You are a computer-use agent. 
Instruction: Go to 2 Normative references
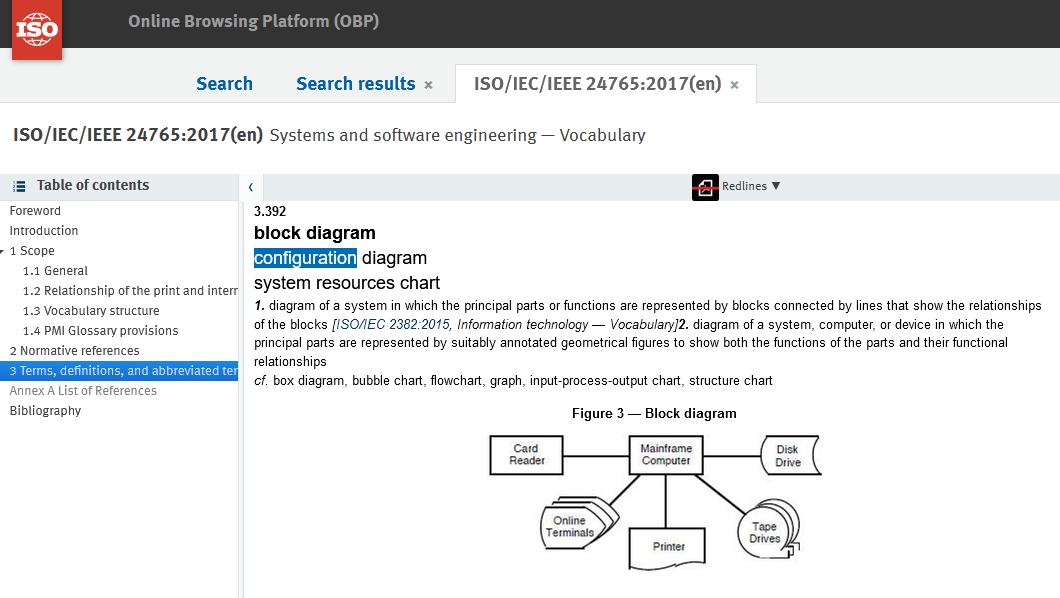[x=74, y=351]
